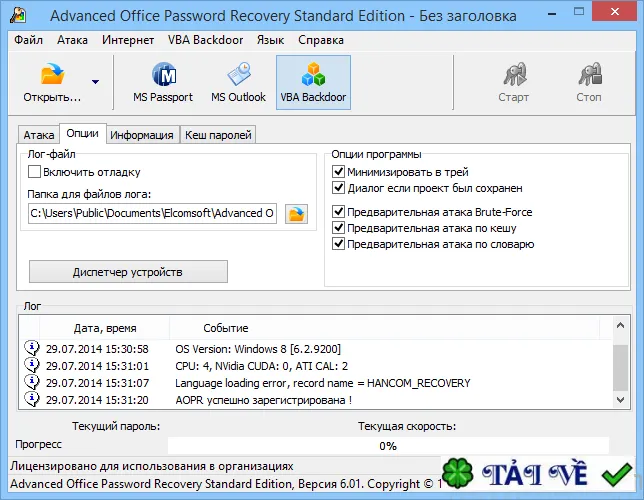The image size is (644, 500).
Task: Expand the Открыть dropdown arrow
Action: pos(95,82)
